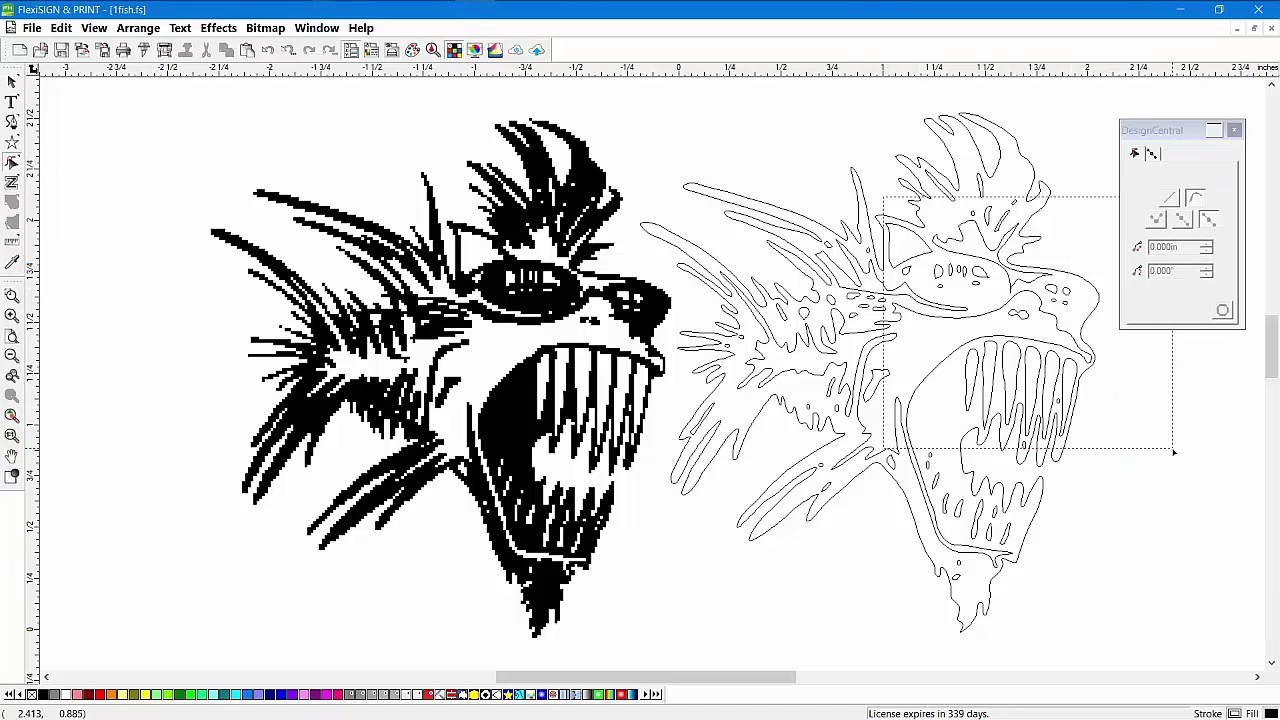Switch to the node point tab in DesignCentral
Screen dimensions: 1280x720
(1152, 153)
